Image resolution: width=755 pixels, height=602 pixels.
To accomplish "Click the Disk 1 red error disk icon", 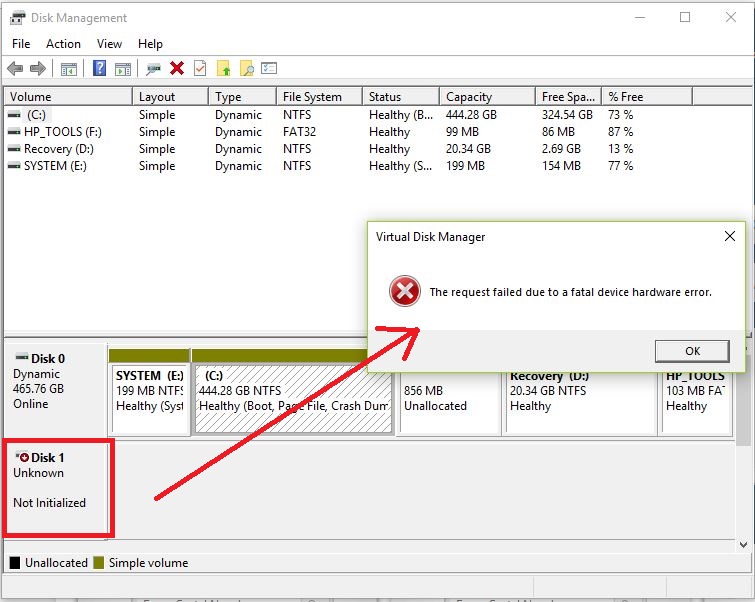I will [22, 456].
